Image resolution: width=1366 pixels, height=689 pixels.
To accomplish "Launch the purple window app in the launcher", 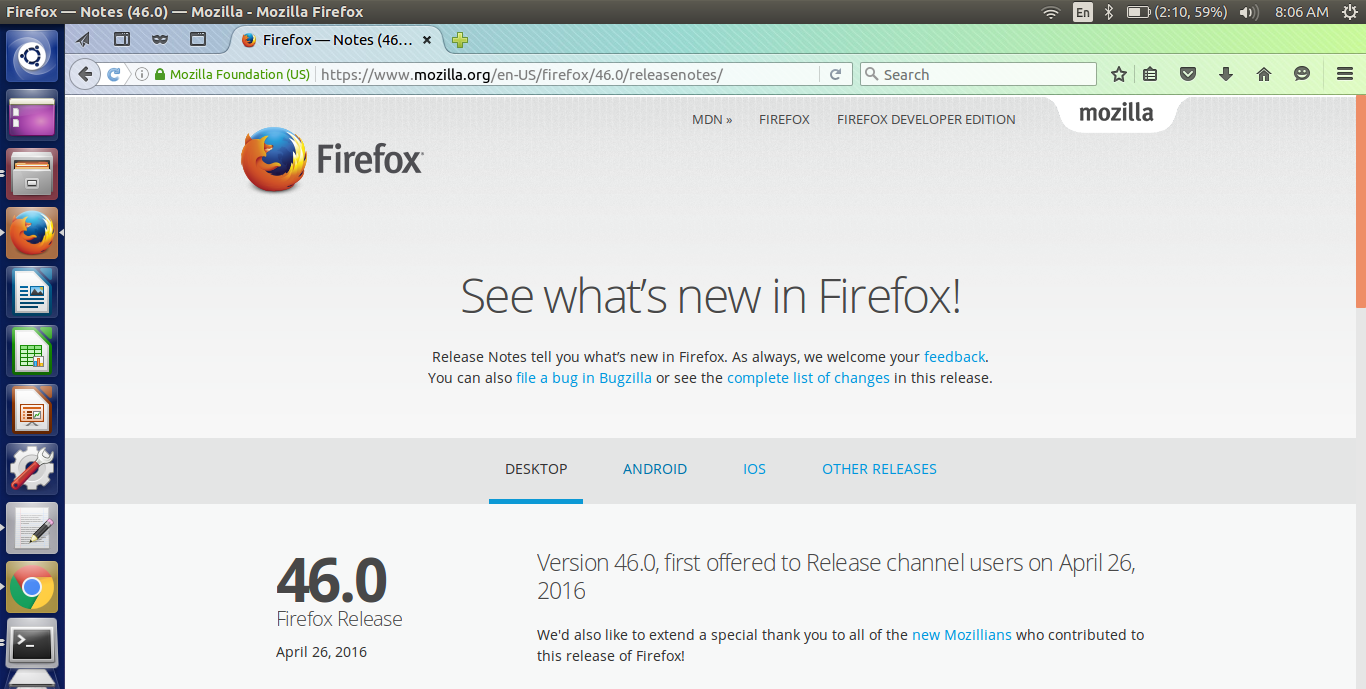I will [32, 115].
